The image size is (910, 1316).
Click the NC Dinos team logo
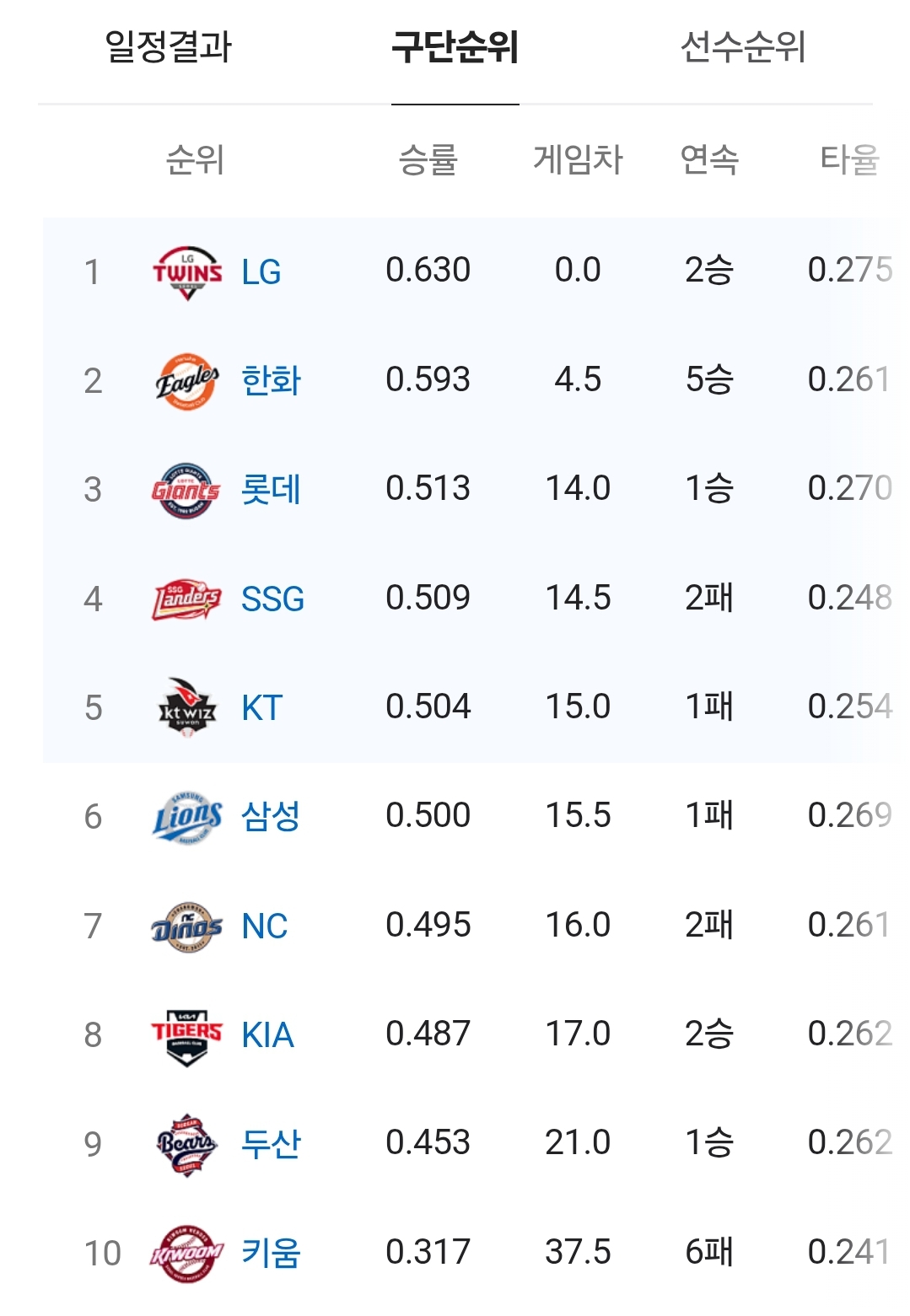tap(187, 926)
